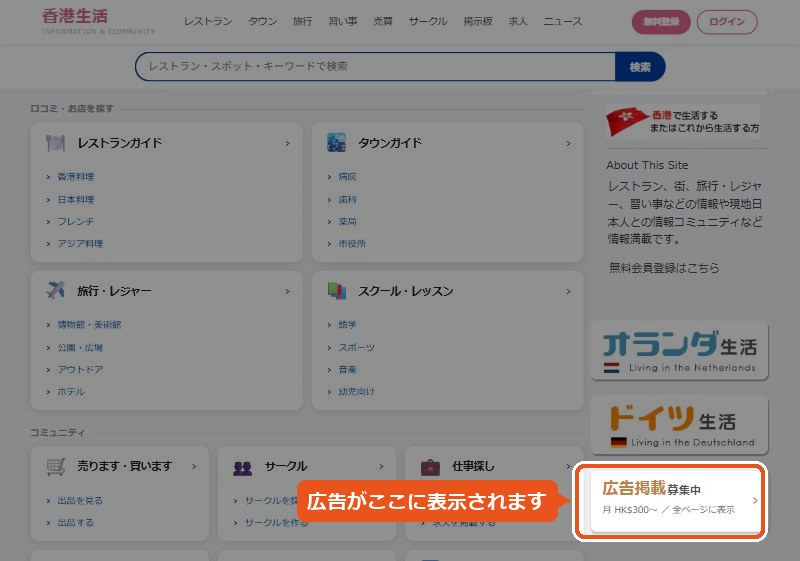Screen dimensions: 800x561
Task: Expand レストランガイド with its chevron
Action: 287,144
